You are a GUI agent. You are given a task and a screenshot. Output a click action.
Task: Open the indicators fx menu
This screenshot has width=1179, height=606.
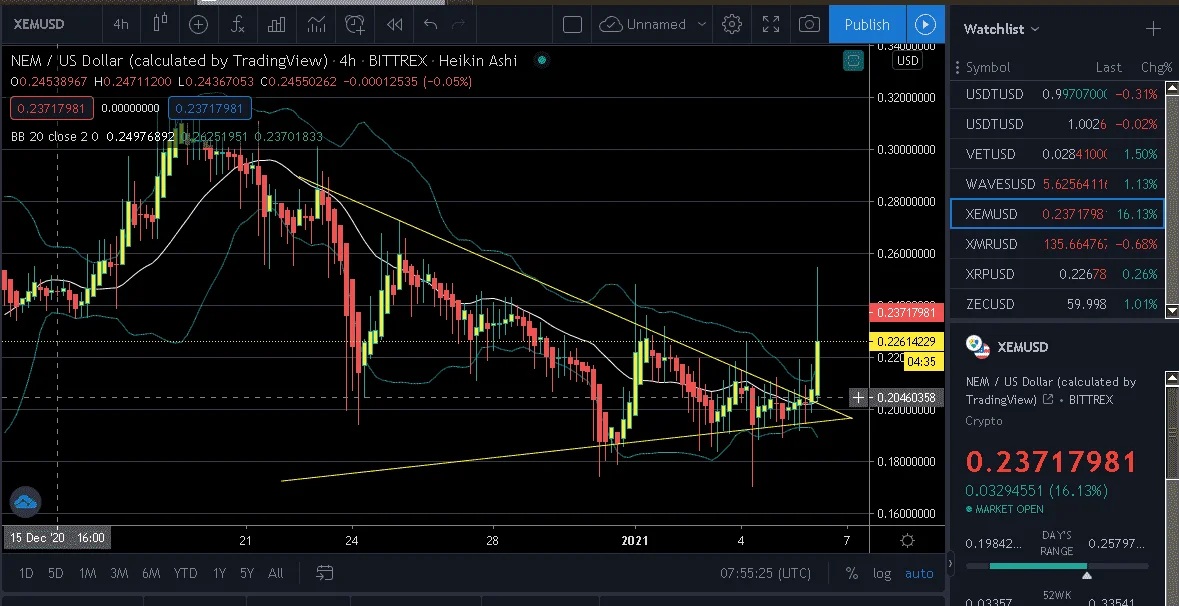click(x=238, y=24)
